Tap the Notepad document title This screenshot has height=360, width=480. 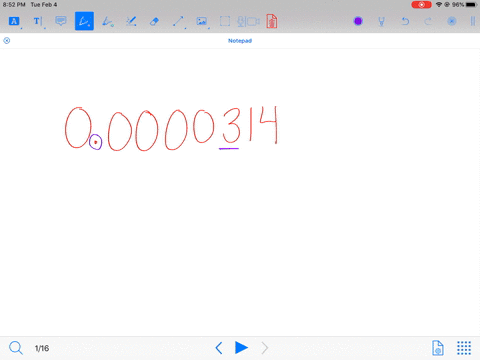point(240,41)
